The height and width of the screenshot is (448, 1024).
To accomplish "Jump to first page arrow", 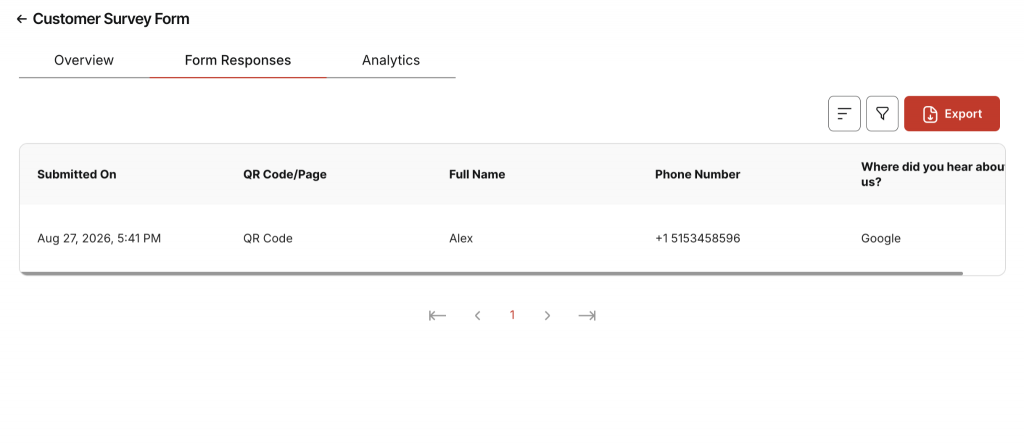I will tap(438, 315).
